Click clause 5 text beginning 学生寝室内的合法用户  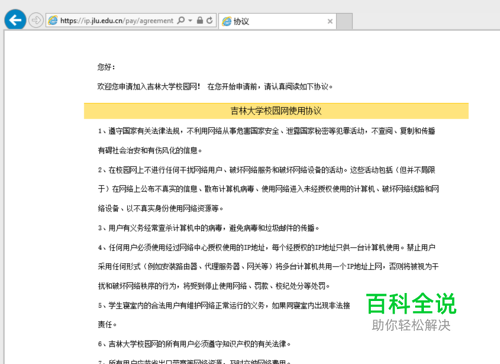[224, 315]
